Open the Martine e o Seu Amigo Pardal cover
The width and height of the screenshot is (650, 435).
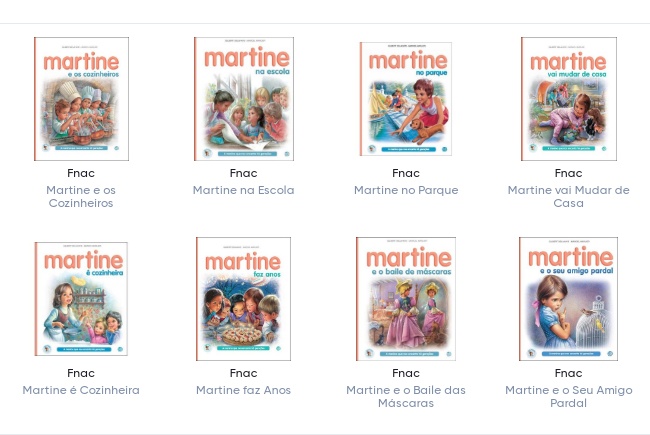tap(568, 299)
